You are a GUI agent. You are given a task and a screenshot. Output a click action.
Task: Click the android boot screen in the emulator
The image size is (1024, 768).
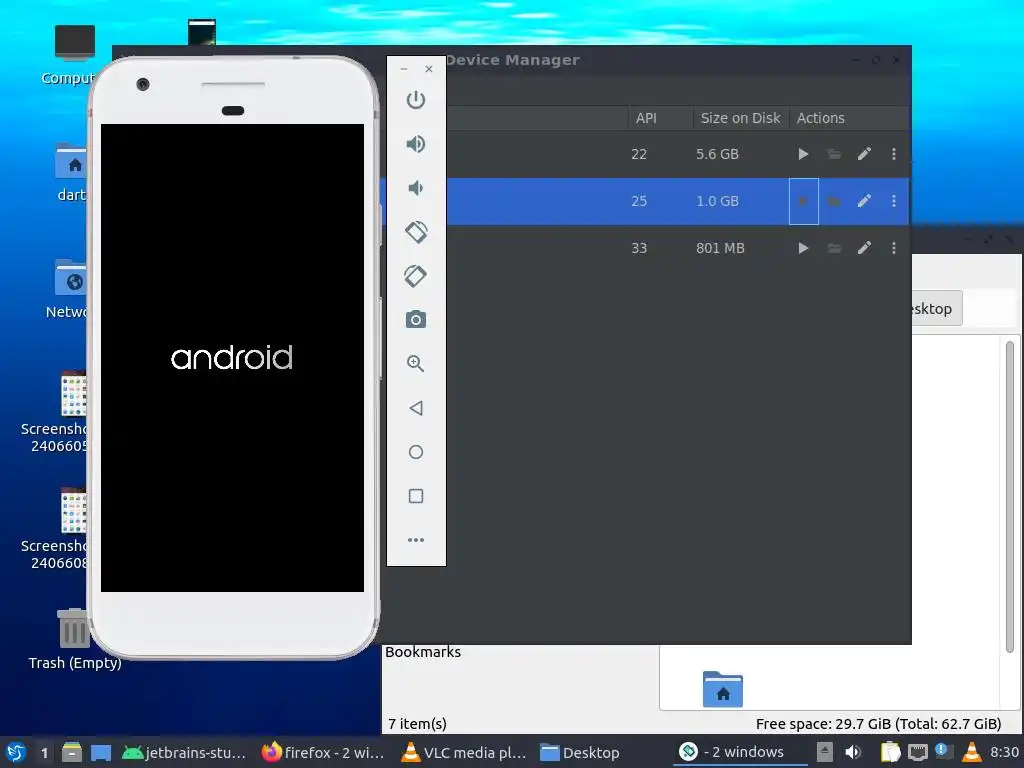coord(232,358)
